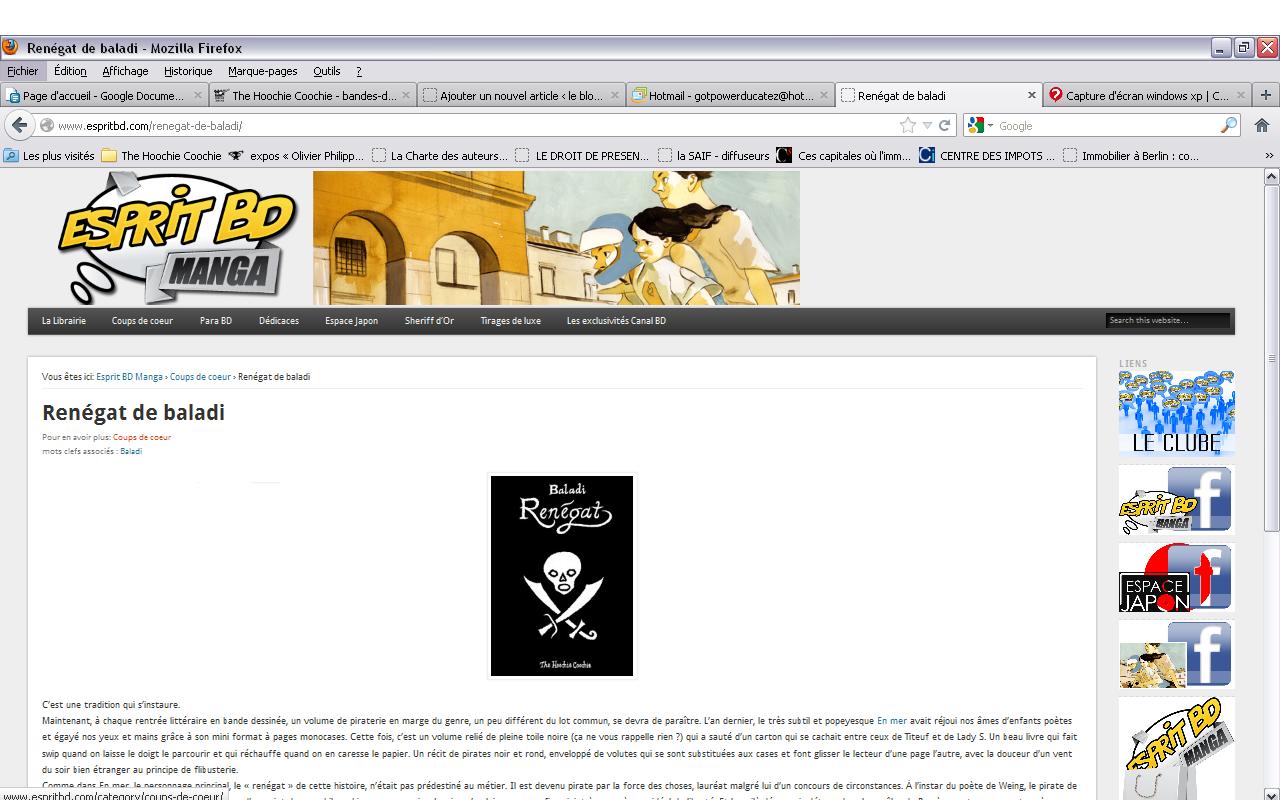Open the expos Olivier Philipp bookmark
The width and height of the screenshot is (1280, 800).
(297, 155)
